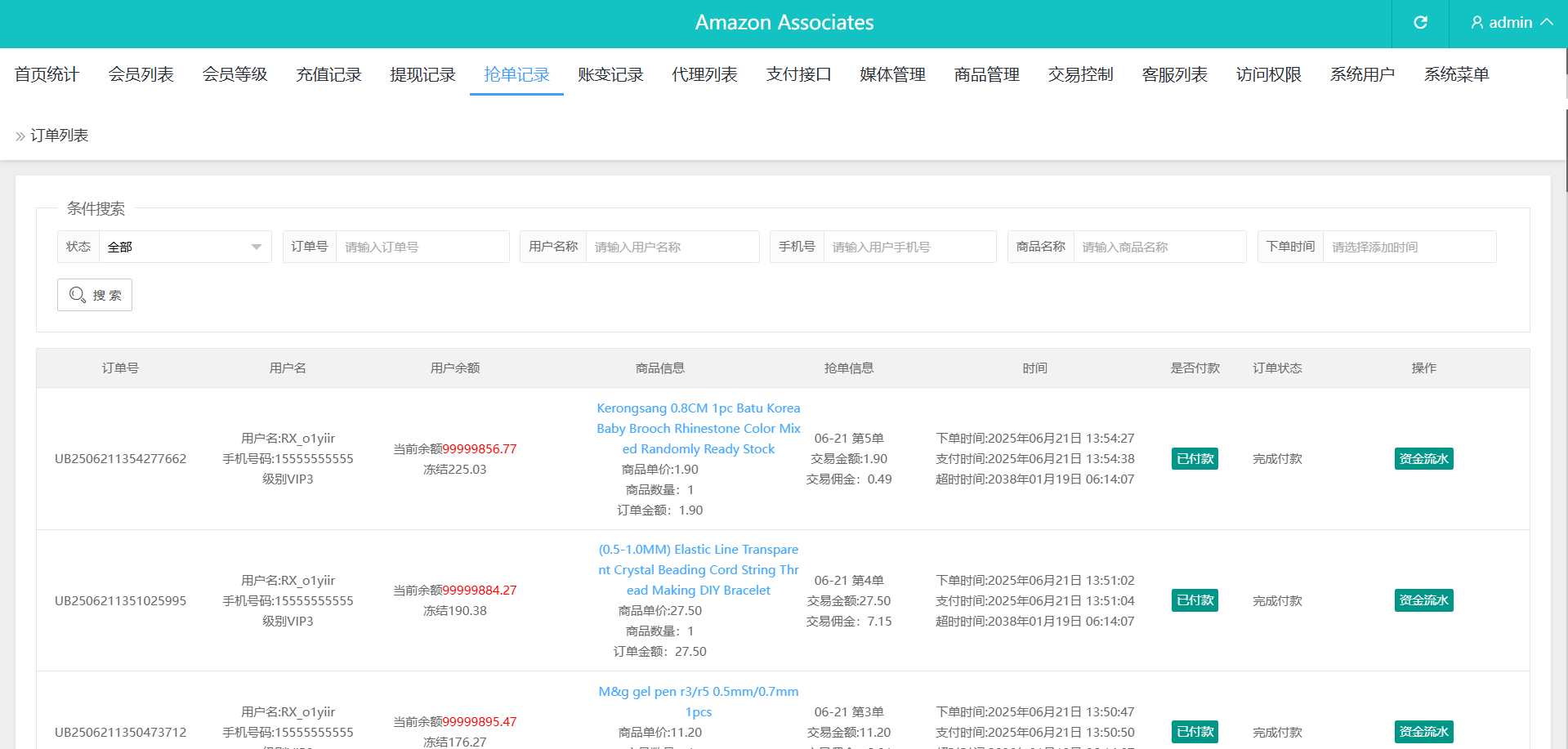Click 冻结190.38 frozen amount text
Screen dimensions: 1568x749
tap(454, 611)
